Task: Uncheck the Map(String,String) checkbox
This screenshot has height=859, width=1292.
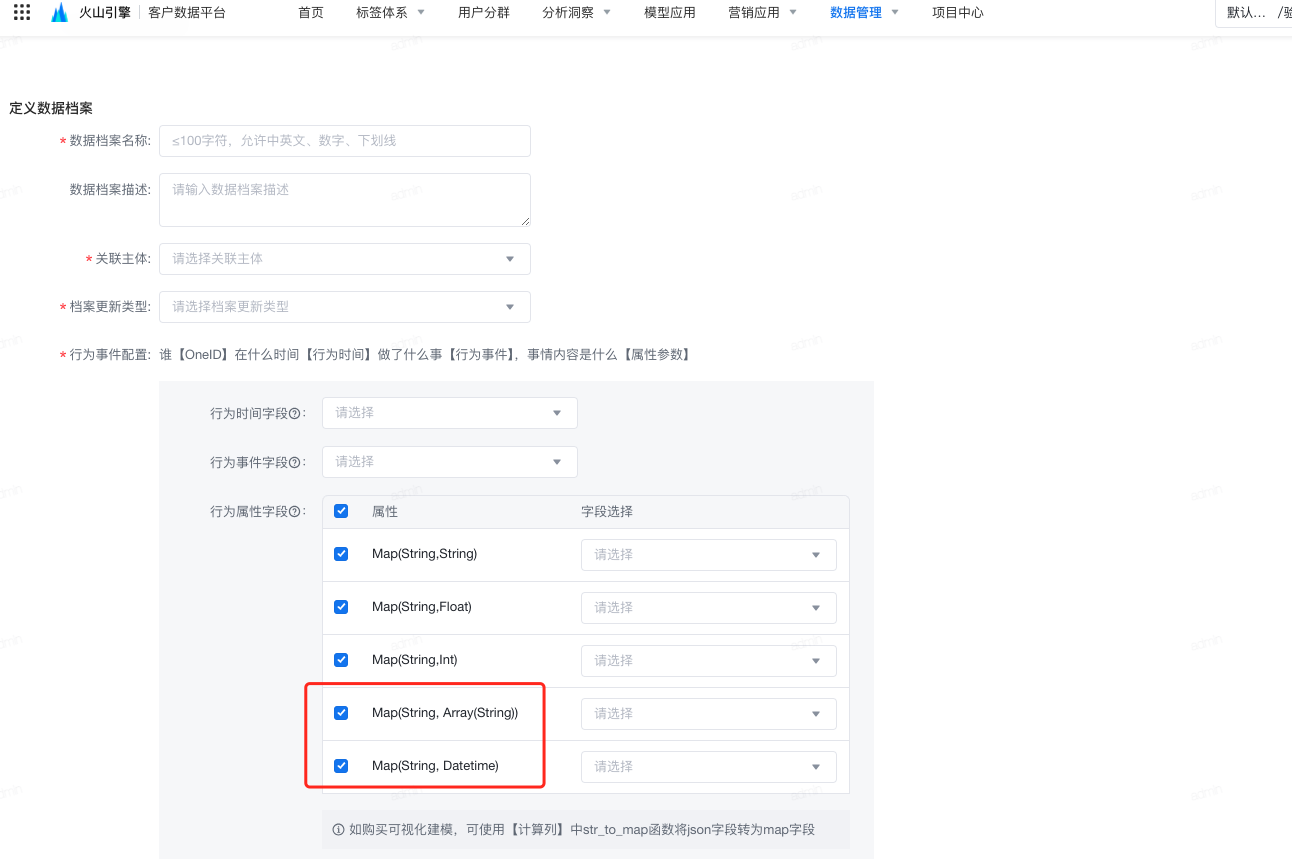Action: tap(341, 554)
